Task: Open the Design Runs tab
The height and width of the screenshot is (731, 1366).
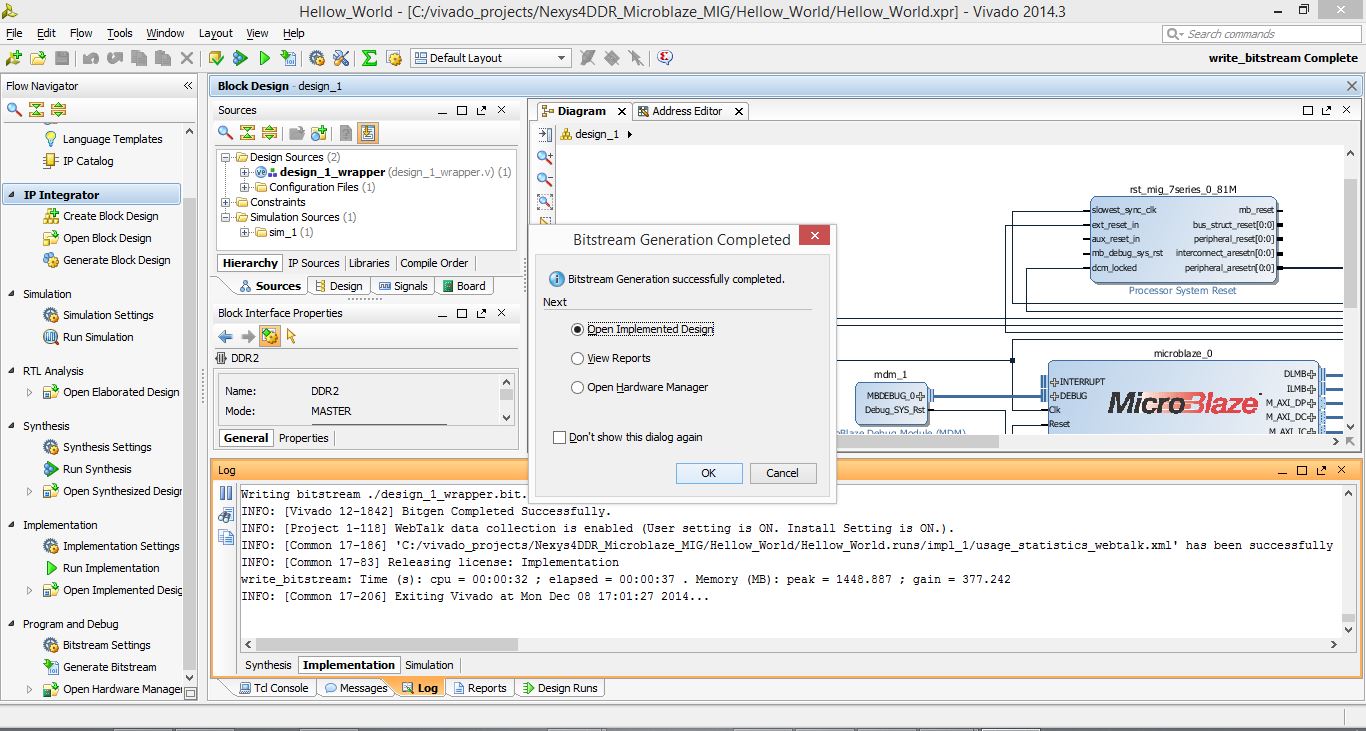Action: (x=559, y=688)
